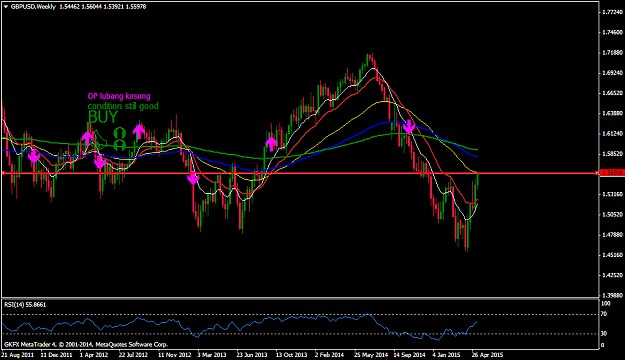Screen dimensions: 625x360
Task: Click the RSI scale value 30
Action: pyautogui.click(x=604, y=333)
